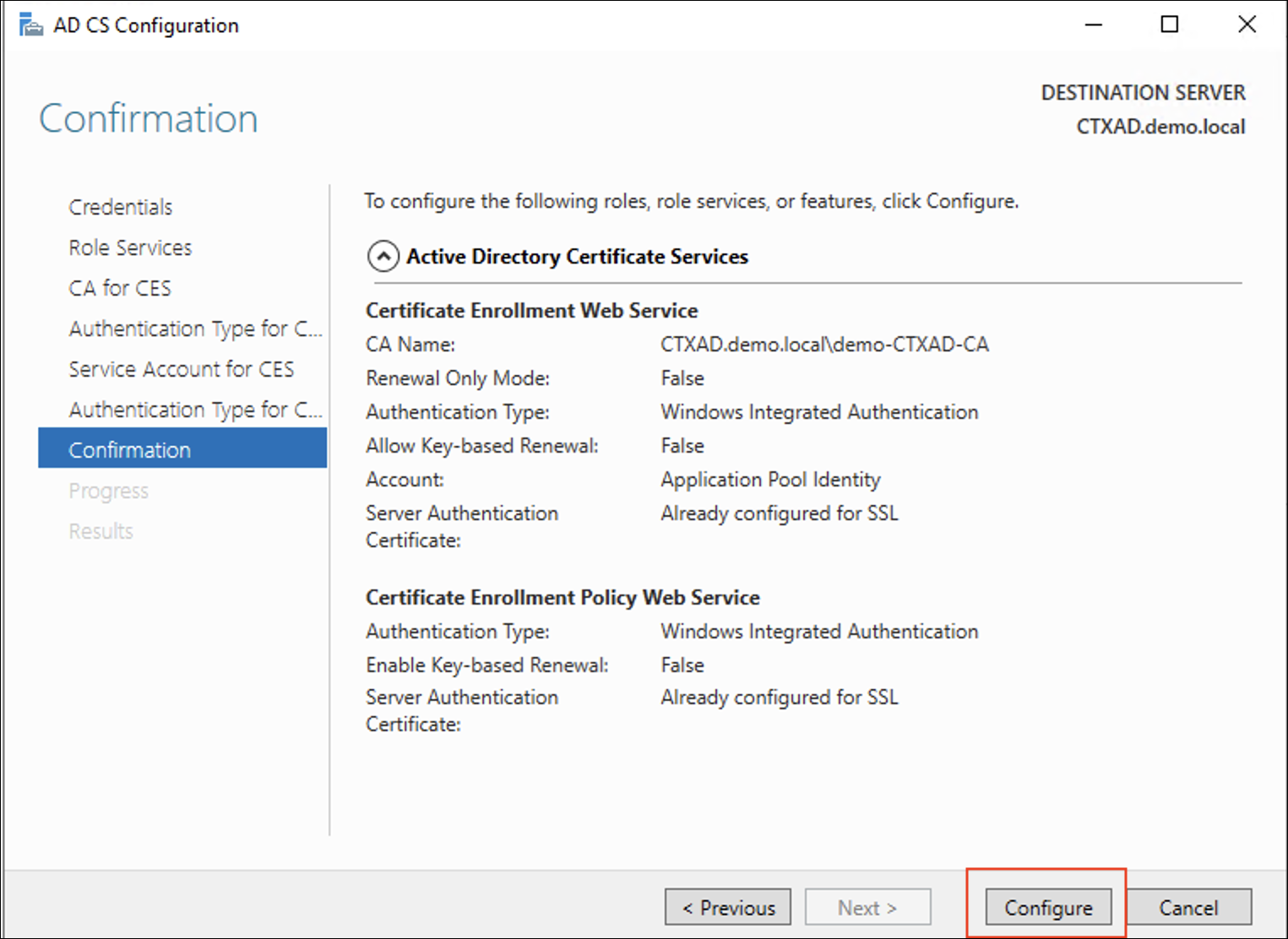The image size is (1288, 939).
Task: Open second Authentication Type for C... step
Action: [x=195, y=410]
